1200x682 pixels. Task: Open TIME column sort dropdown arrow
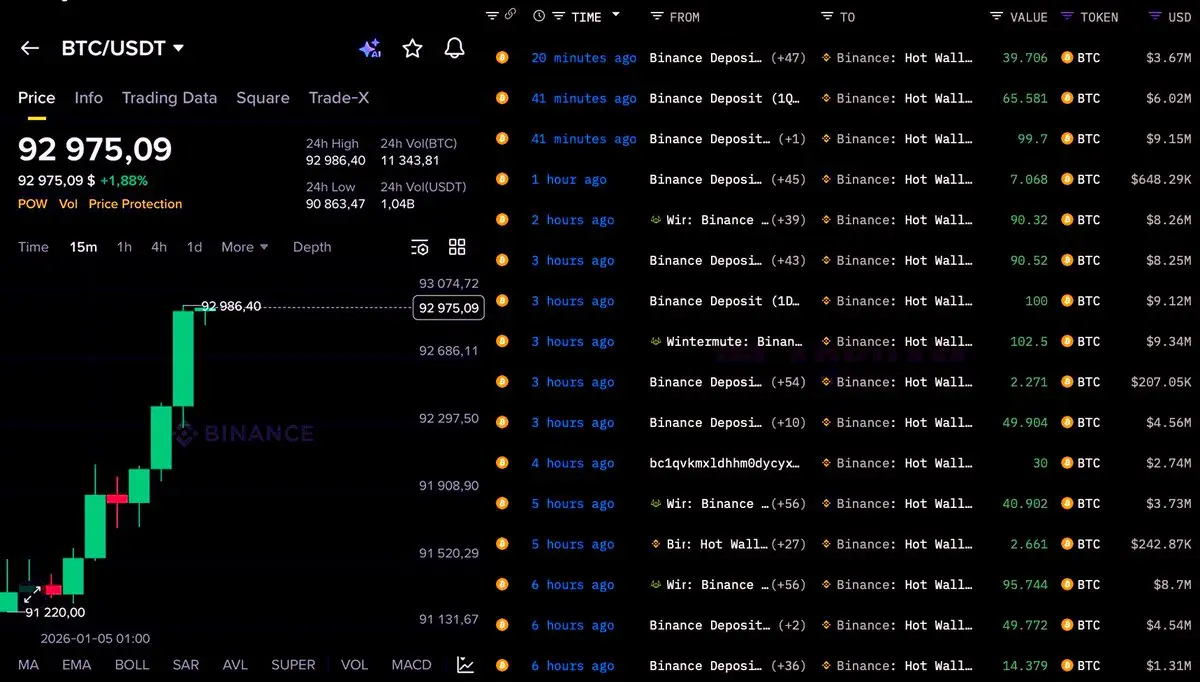click(x=616, y=14)
